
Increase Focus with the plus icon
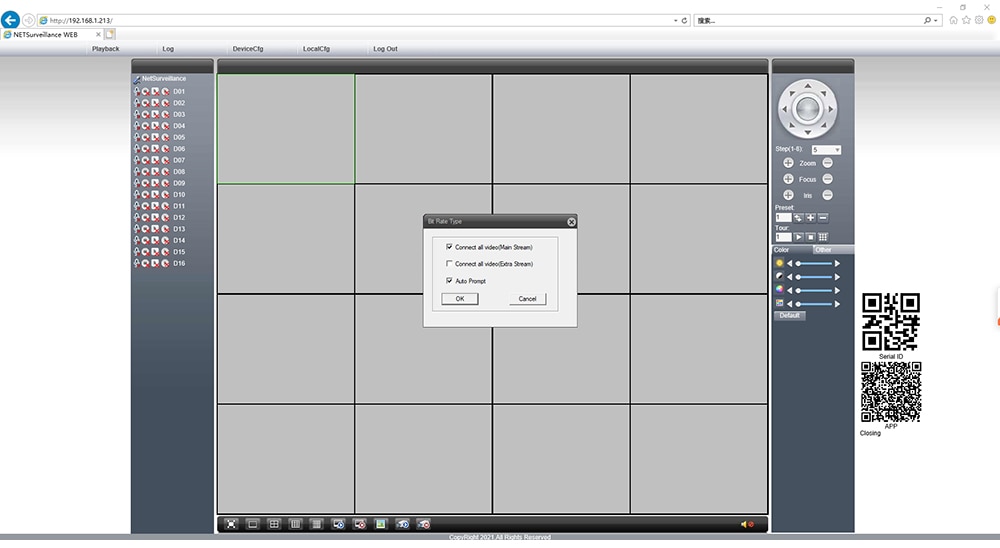(x=788, y=179)
